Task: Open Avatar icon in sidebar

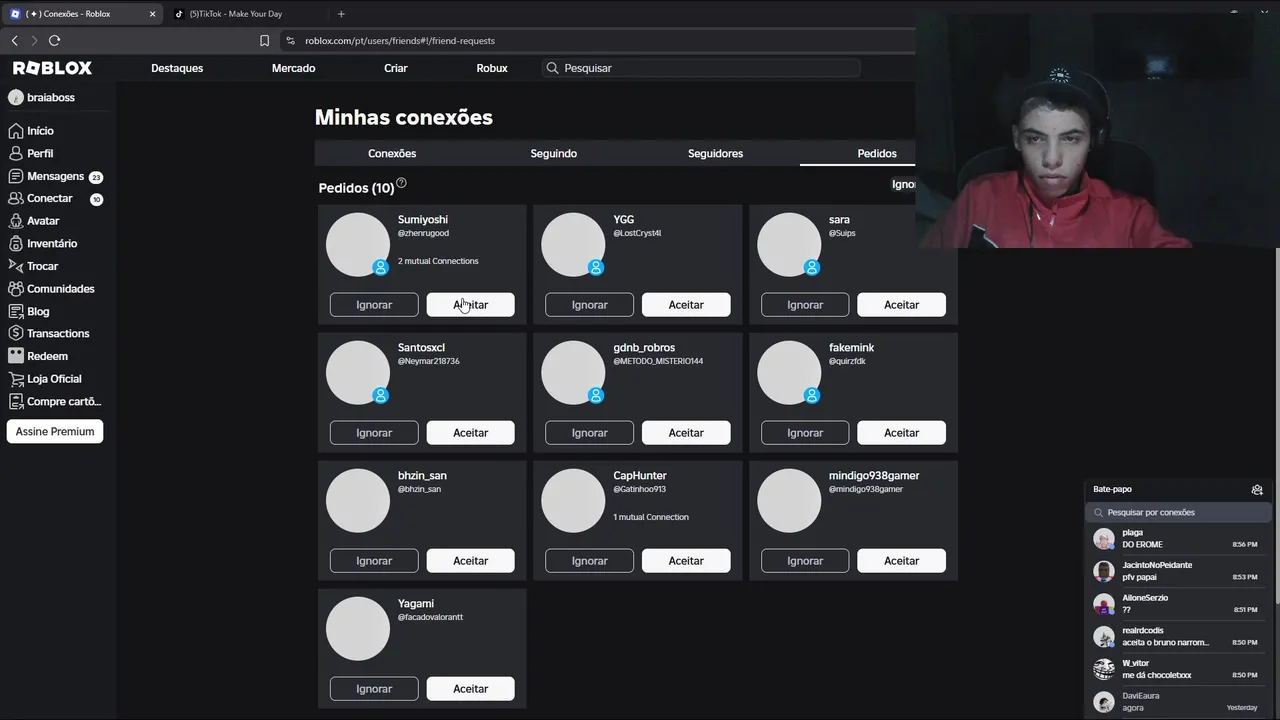Action: [15, 221]
